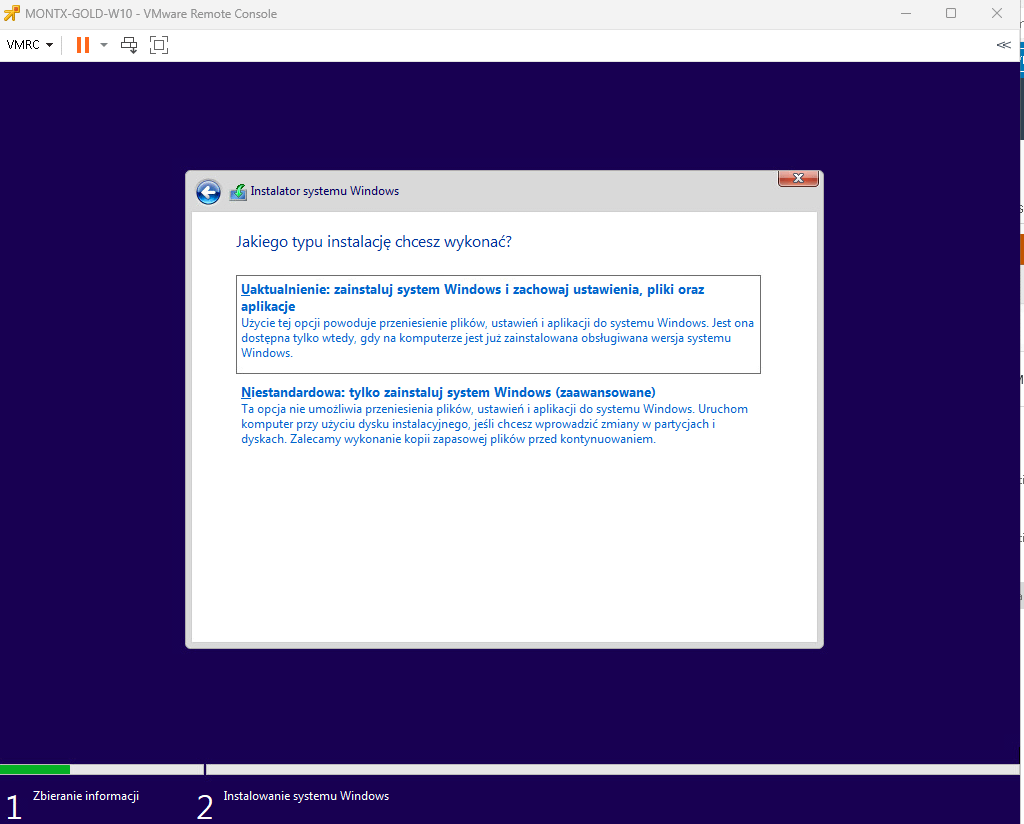Click the green installation progress bar
Viewport: 1024px width, 824px height.
[x=35, y=769]
